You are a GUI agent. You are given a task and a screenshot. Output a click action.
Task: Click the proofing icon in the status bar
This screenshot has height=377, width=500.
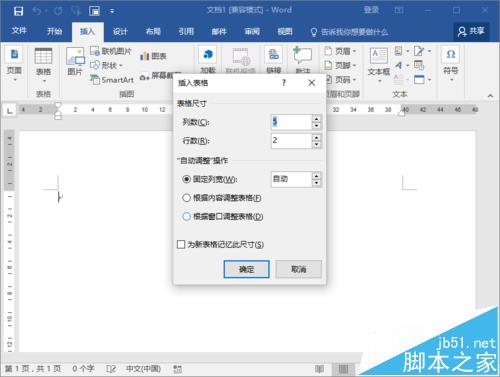(111, 369)
